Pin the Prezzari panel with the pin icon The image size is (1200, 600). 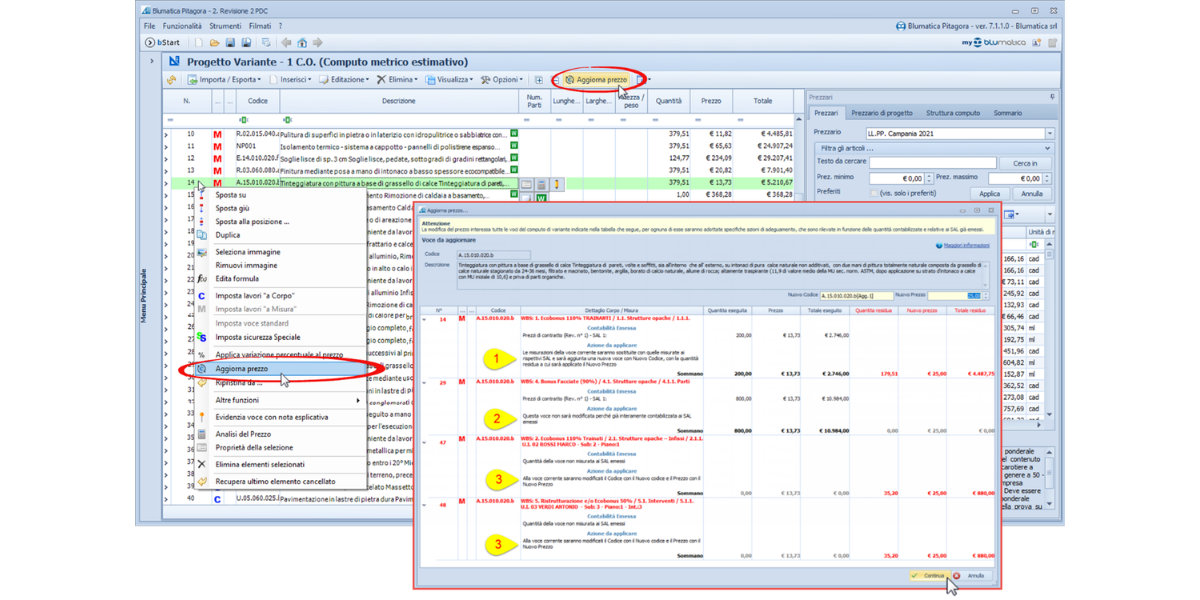click(x=1052, y=97)
